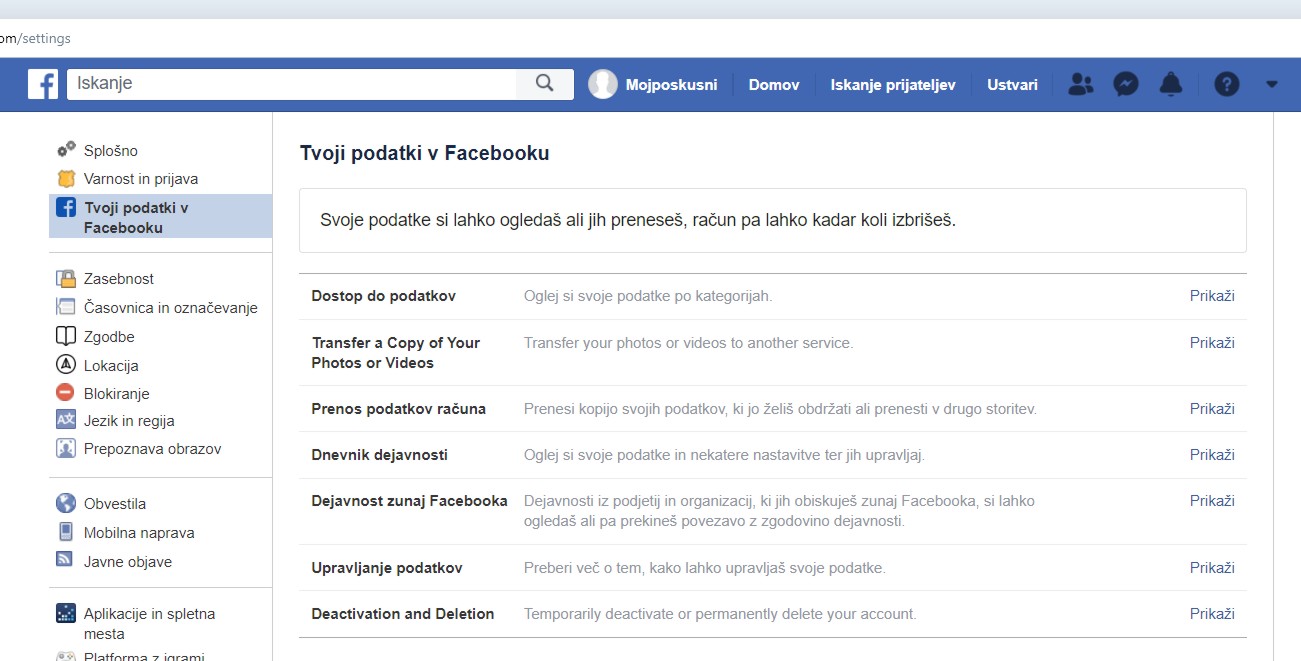
Task: Expand Dostop do podatkov via Prikaži
Action: click(x=1211, y=296)
